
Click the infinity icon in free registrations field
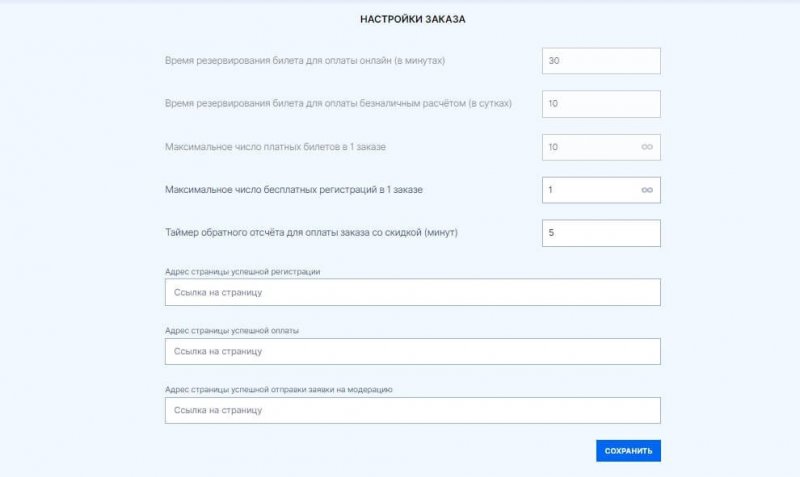point(647,190)
